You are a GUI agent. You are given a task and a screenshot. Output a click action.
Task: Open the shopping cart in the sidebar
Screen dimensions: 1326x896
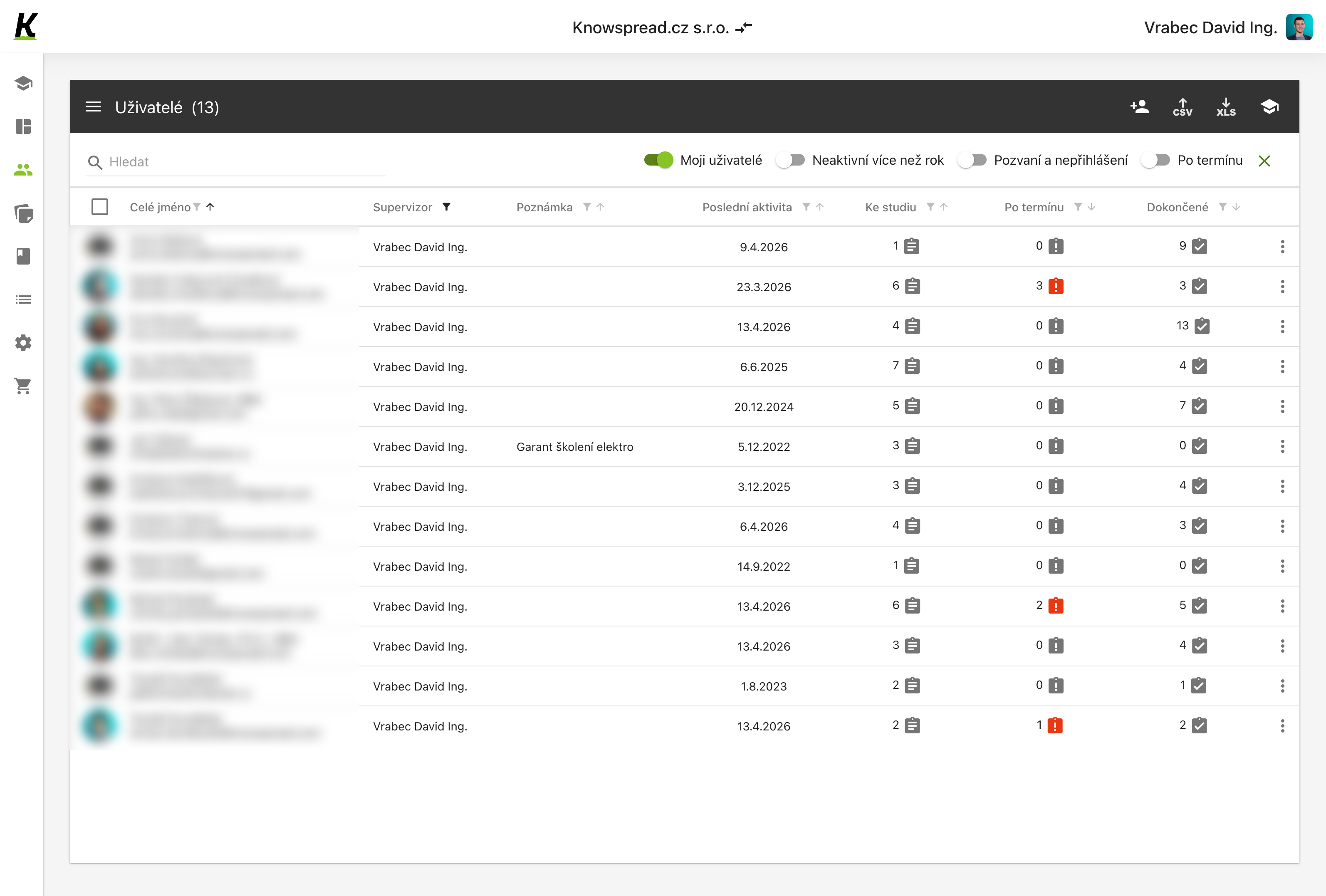click(x=23, y=386)
